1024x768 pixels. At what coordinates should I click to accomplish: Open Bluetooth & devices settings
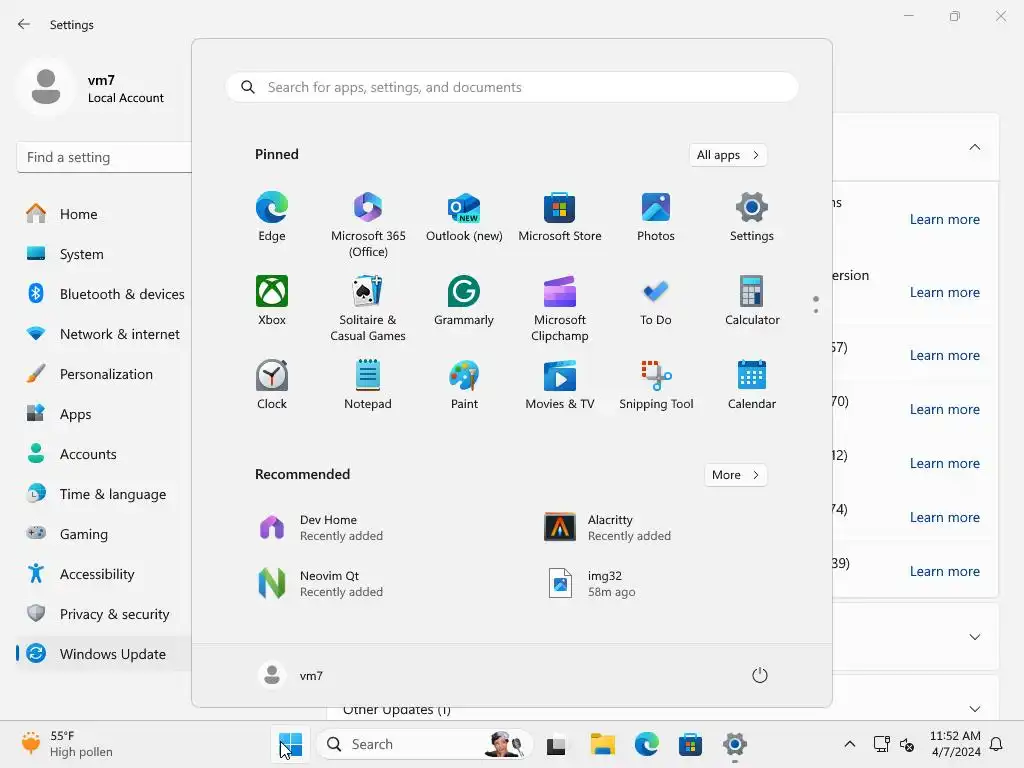pos(104,294)
